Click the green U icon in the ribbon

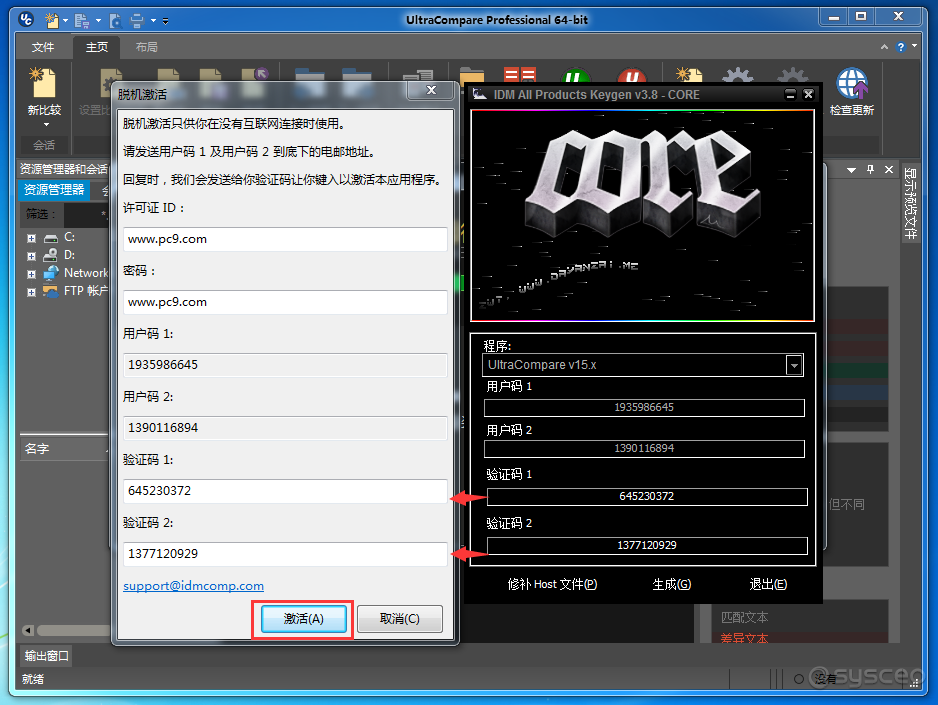pos(575,77)
